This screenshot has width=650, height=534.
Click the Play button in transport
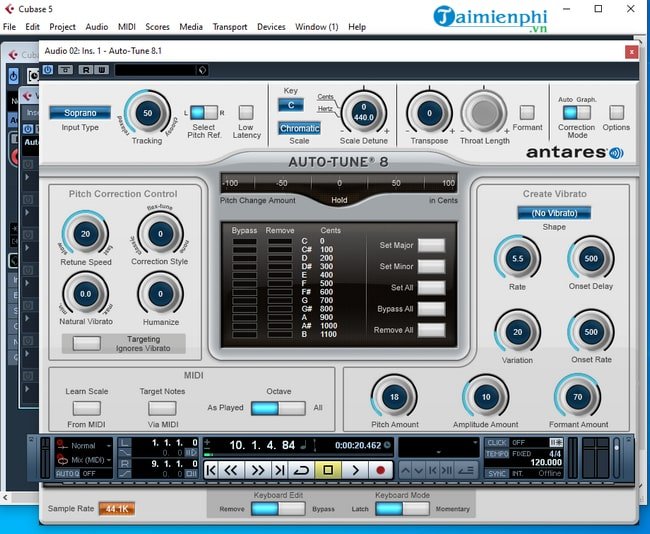354,470
